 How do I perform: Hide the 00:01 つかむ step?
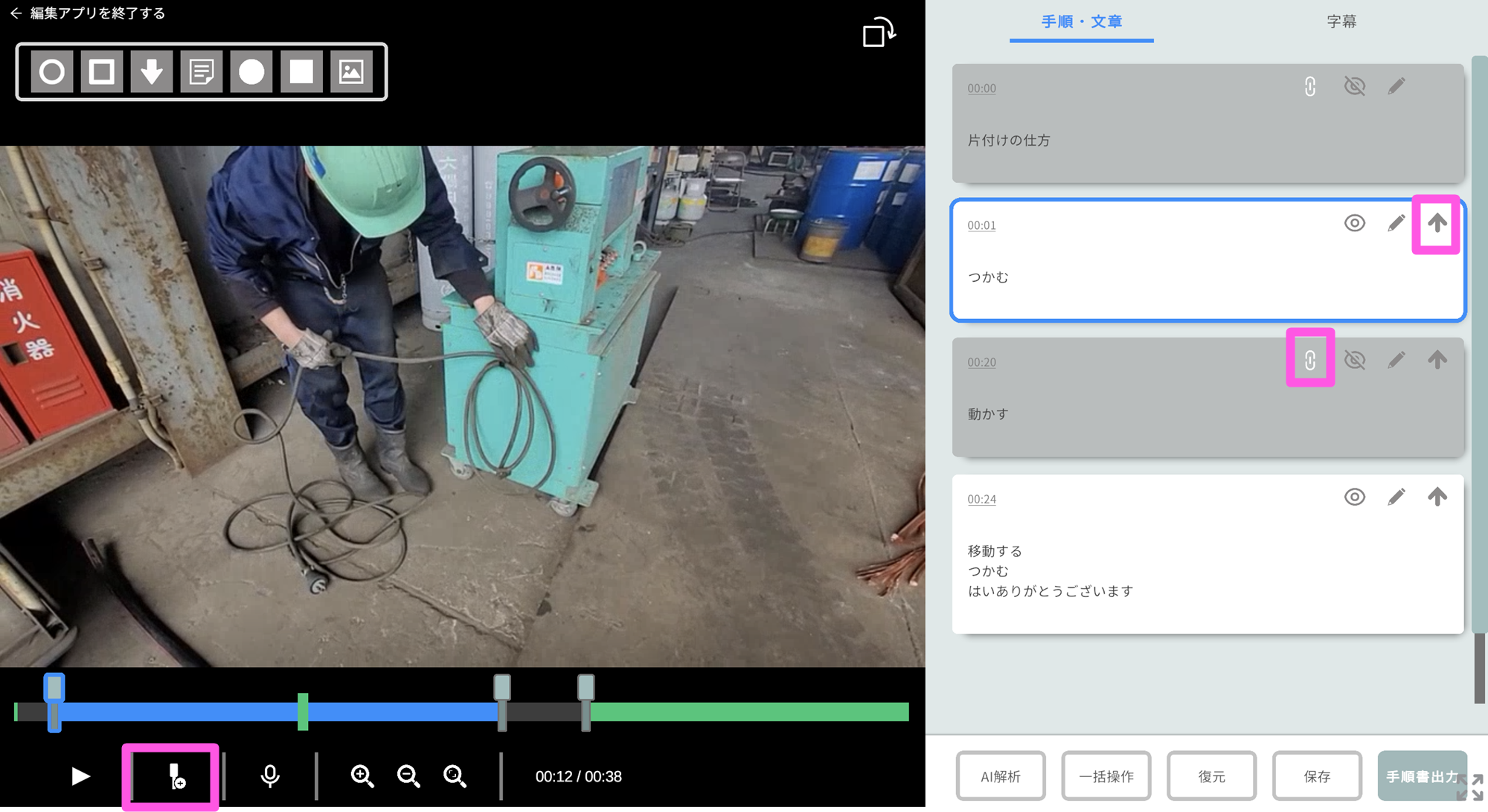coord(1354,223)
